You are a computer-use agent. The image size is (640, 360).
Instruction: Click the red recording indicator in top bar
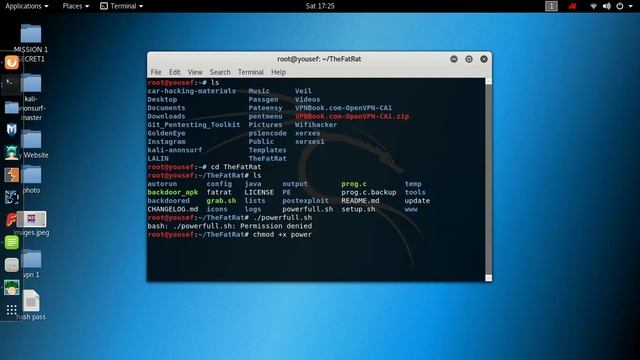tap(572, 6)
